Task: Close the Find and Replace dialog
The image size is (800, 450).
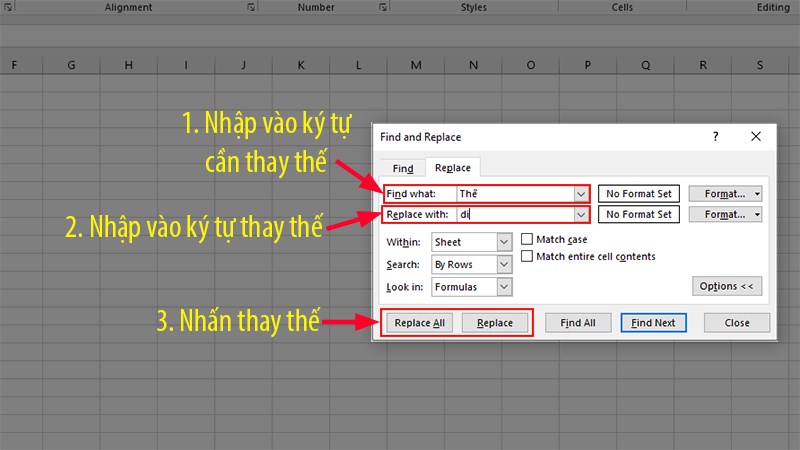Action: pyautogui.click(x=756, y=136)
